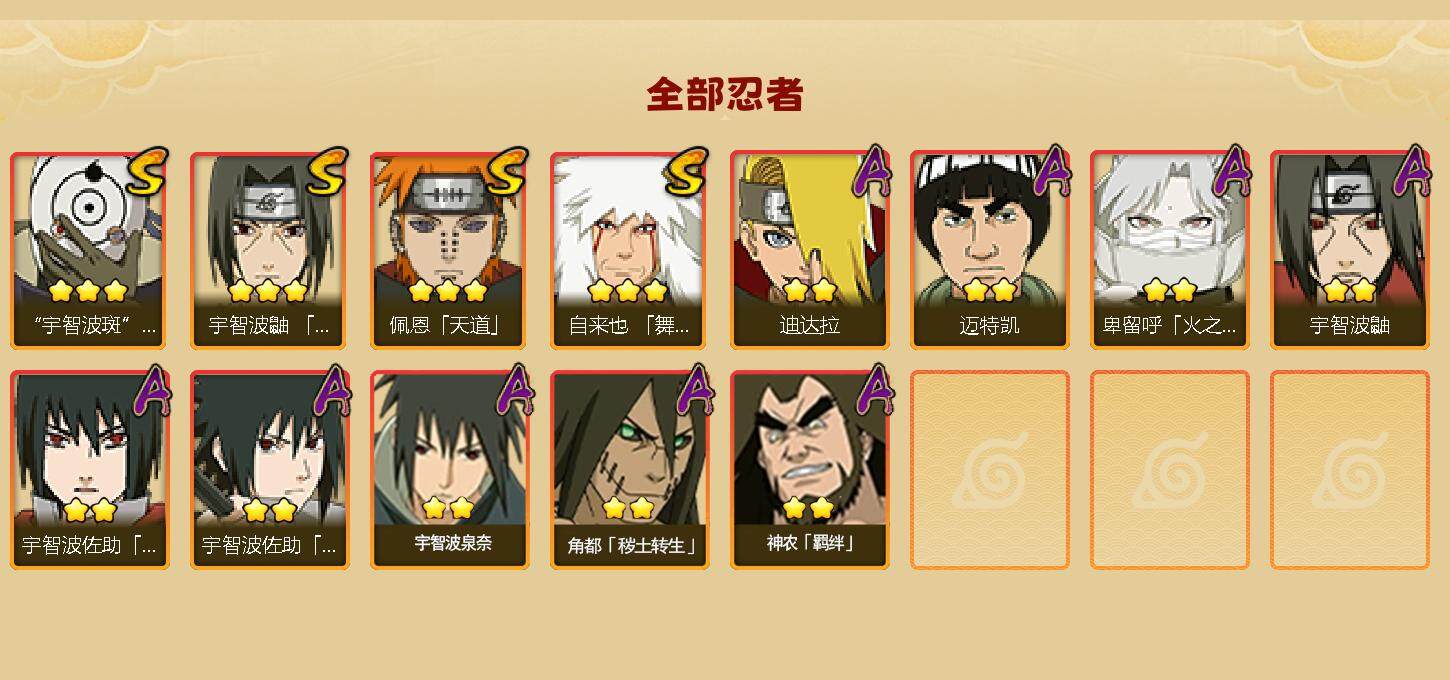Click the empty slot beside 神农「羁绊」
Screen dimensions: 1450x680
[989, 470]
